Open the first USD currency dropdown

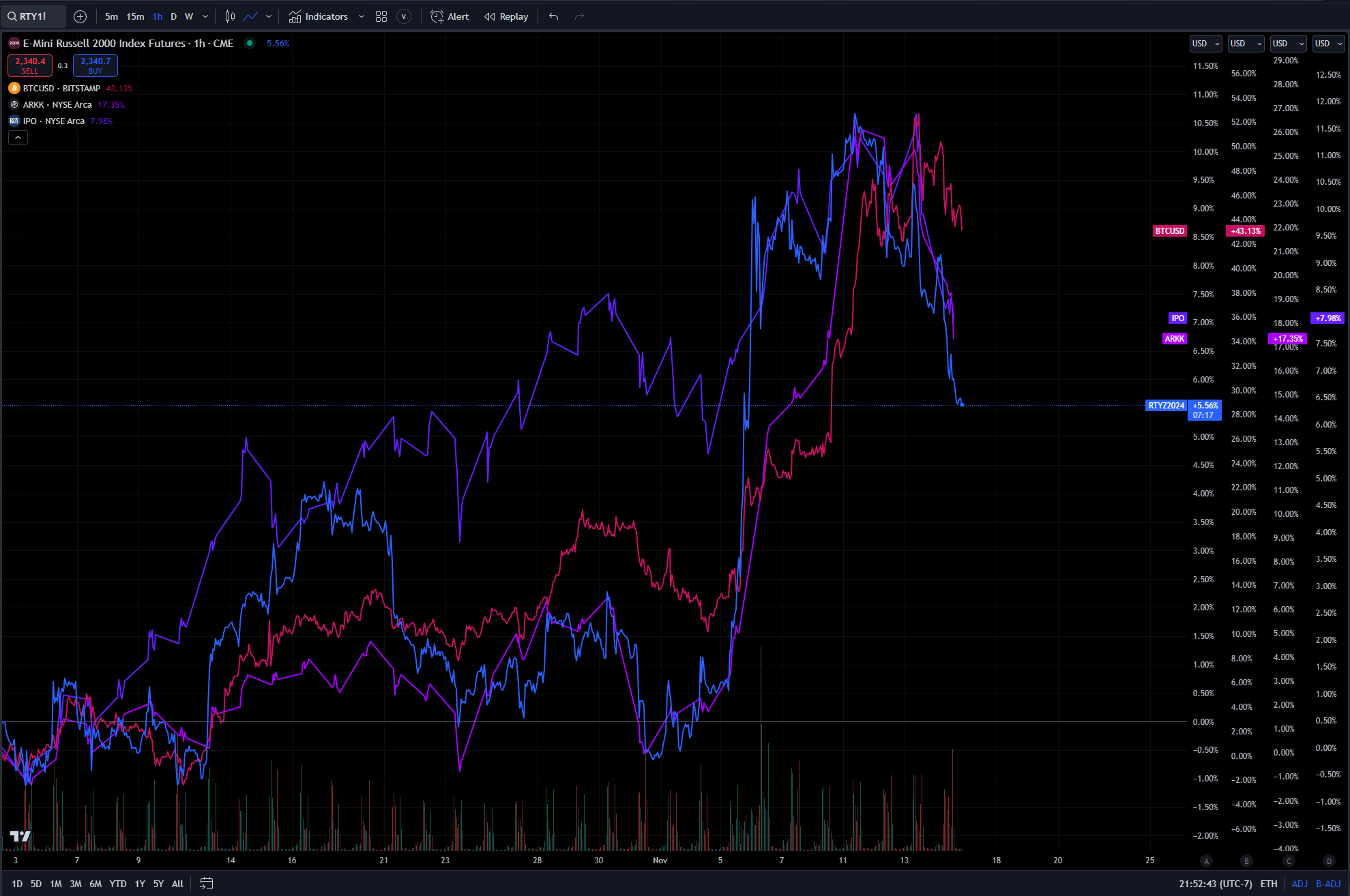pos(1205,43)
